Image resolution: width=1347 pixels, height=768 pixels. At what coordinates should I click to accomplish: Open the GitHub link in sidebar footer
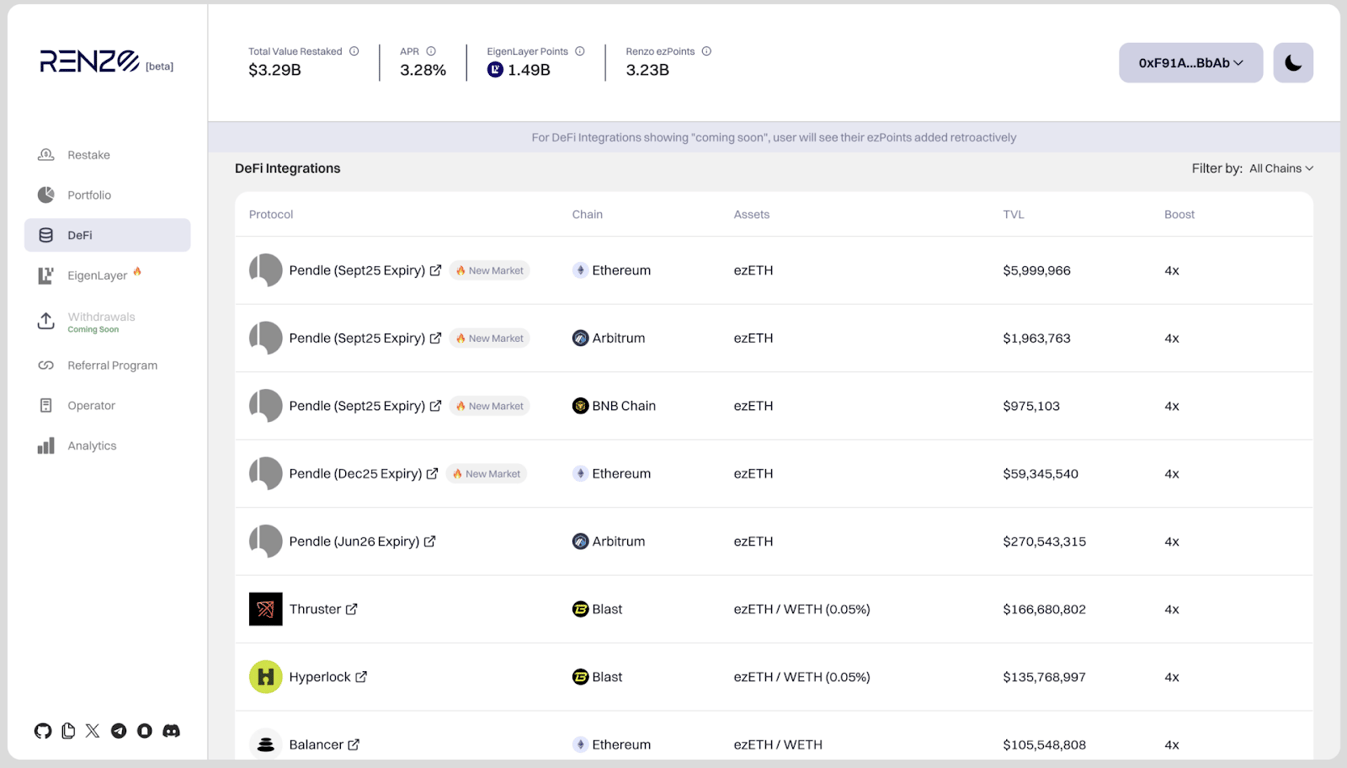pyautogui.click(x=42, y=731)
